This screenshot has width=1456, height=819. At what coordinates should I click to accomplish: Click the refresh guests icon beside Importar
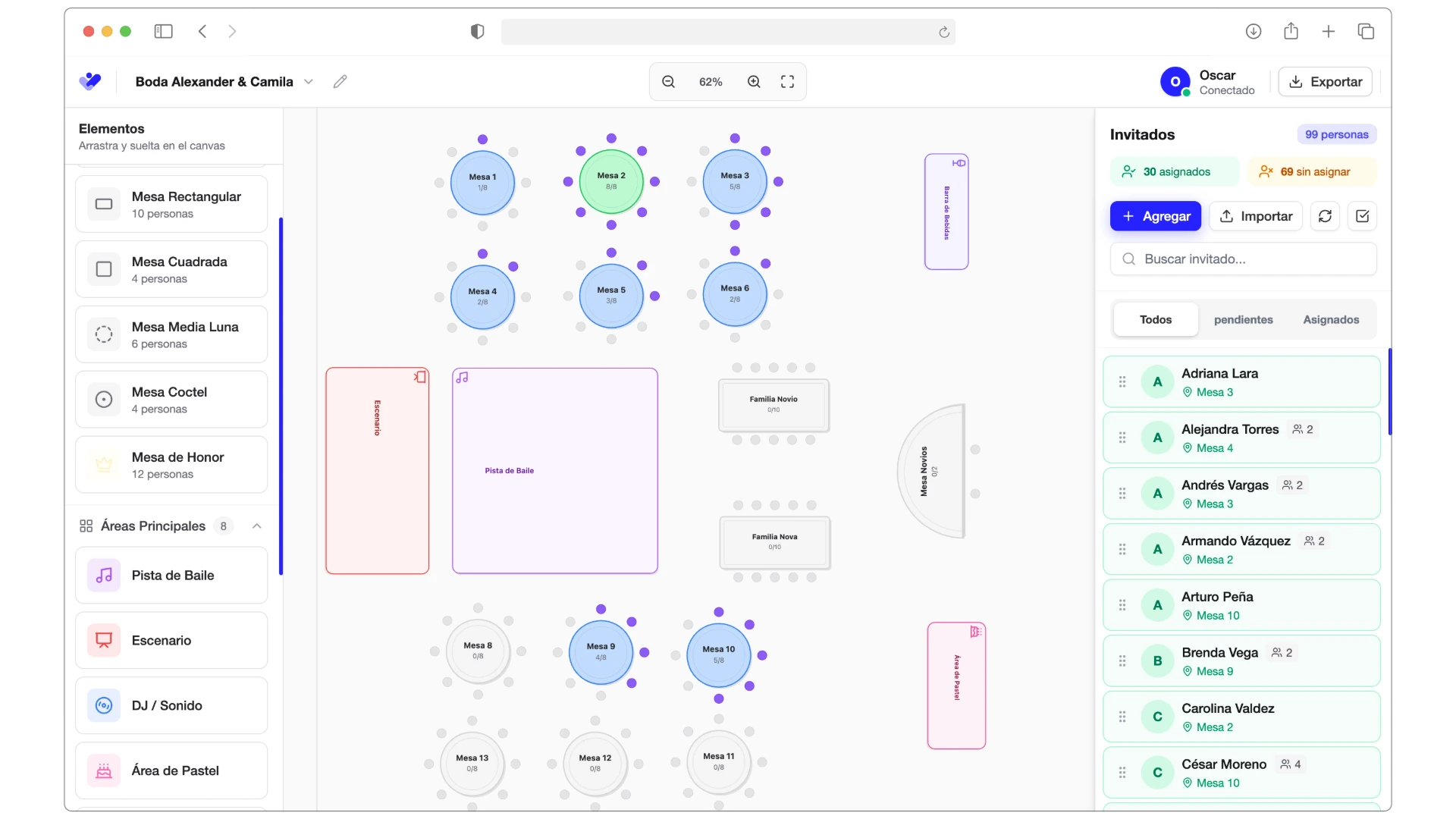tap(1325, 216)
